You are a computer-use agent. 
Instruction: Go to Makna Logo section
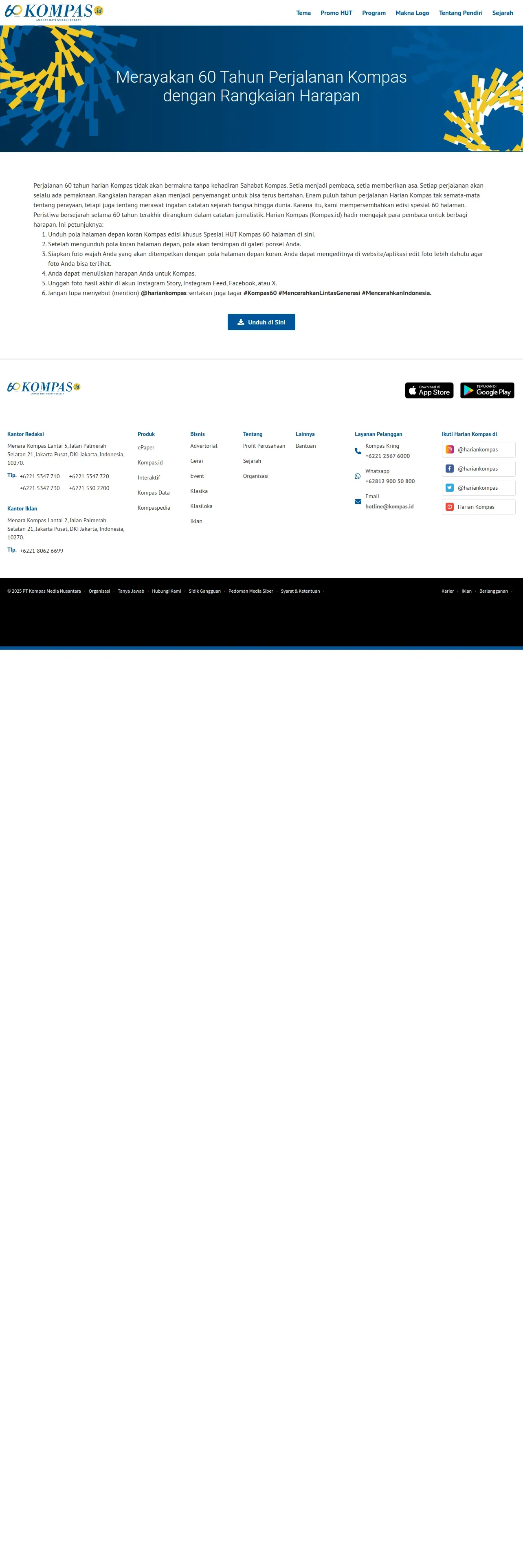pyautogui.click(x=412, y=13)
